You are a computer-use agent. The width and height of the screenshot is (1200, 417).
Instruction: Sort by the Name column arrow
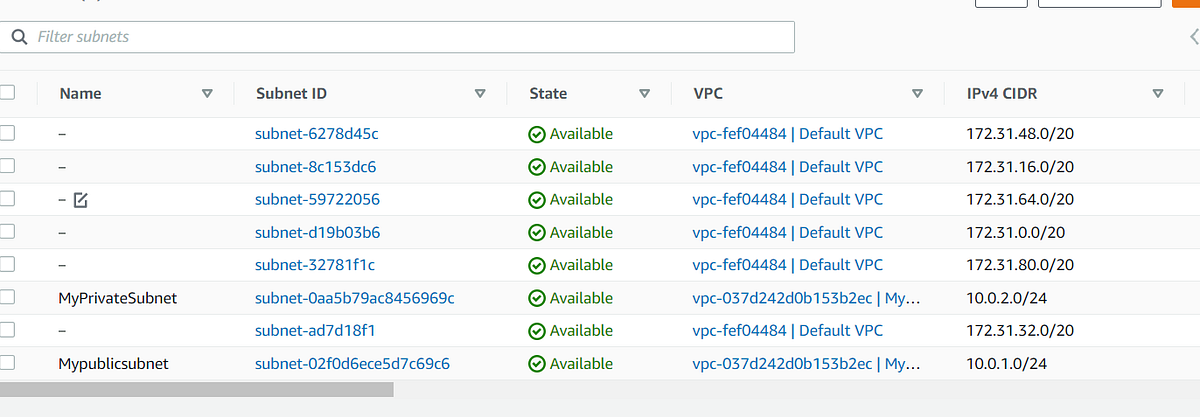tap(207, 94)
